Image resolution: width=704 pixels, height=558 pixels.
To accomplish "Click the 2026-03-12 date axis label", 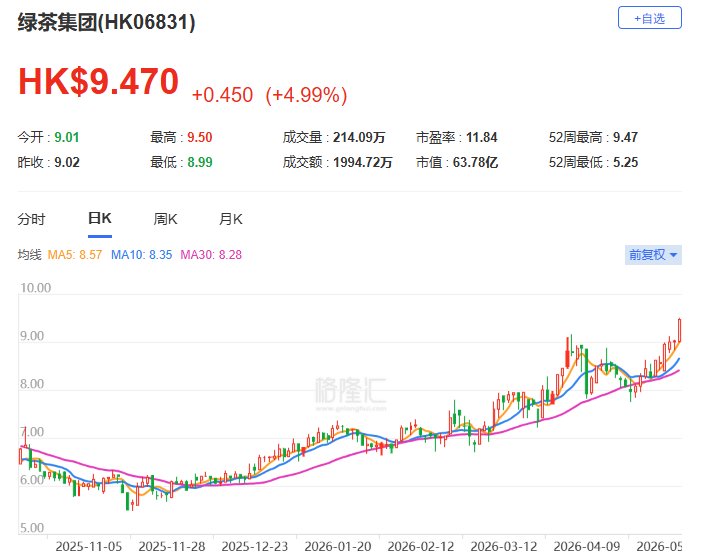I will pos(504,546).
